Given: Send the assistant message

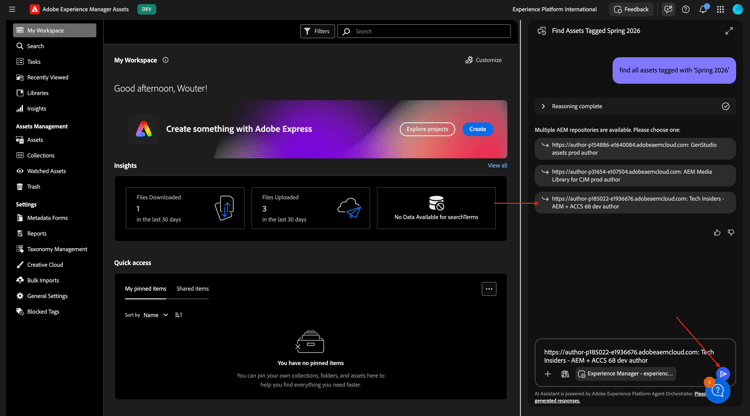Looking at the screenshot, I should point(723,373).
